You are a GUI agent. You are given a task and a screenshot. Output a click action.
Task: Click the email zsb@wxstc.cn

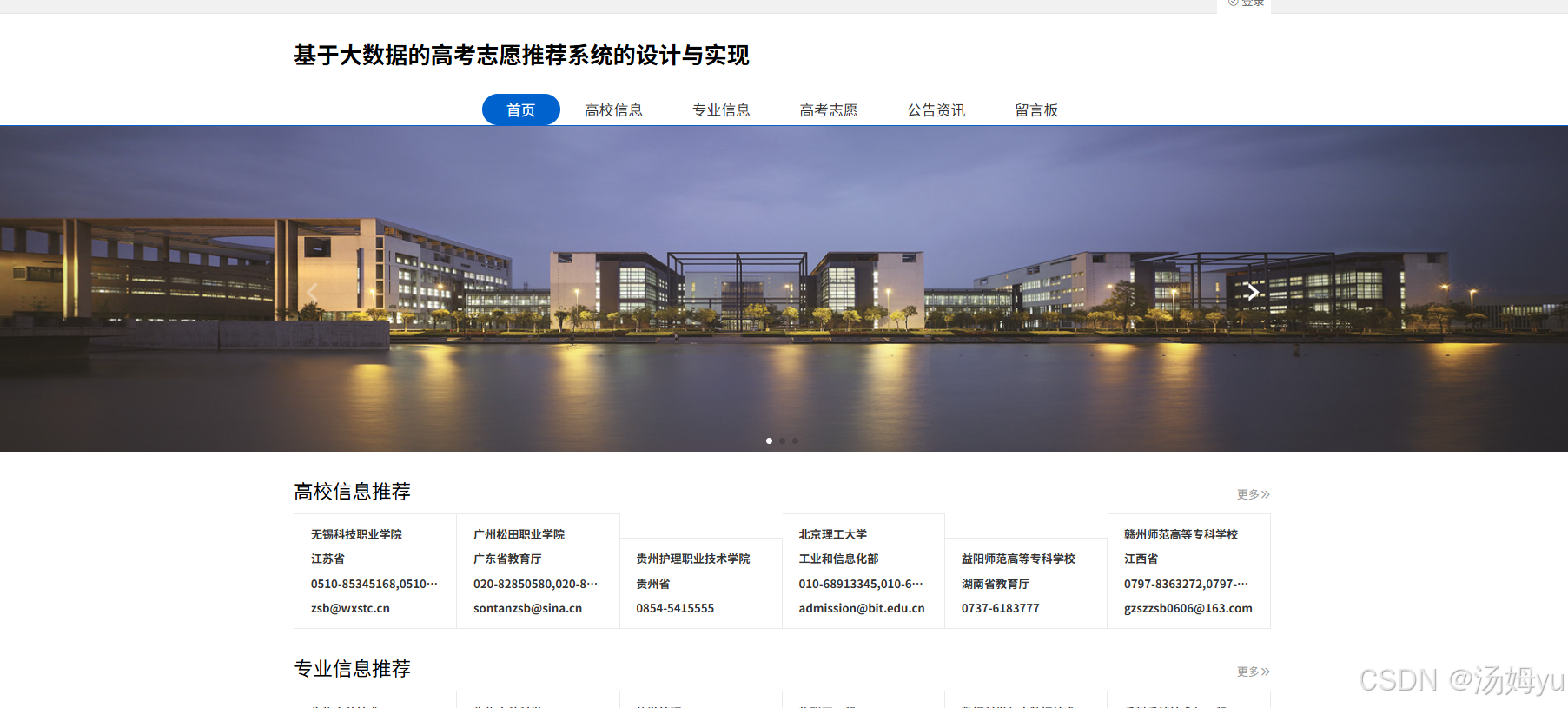[x=350, y=608]
